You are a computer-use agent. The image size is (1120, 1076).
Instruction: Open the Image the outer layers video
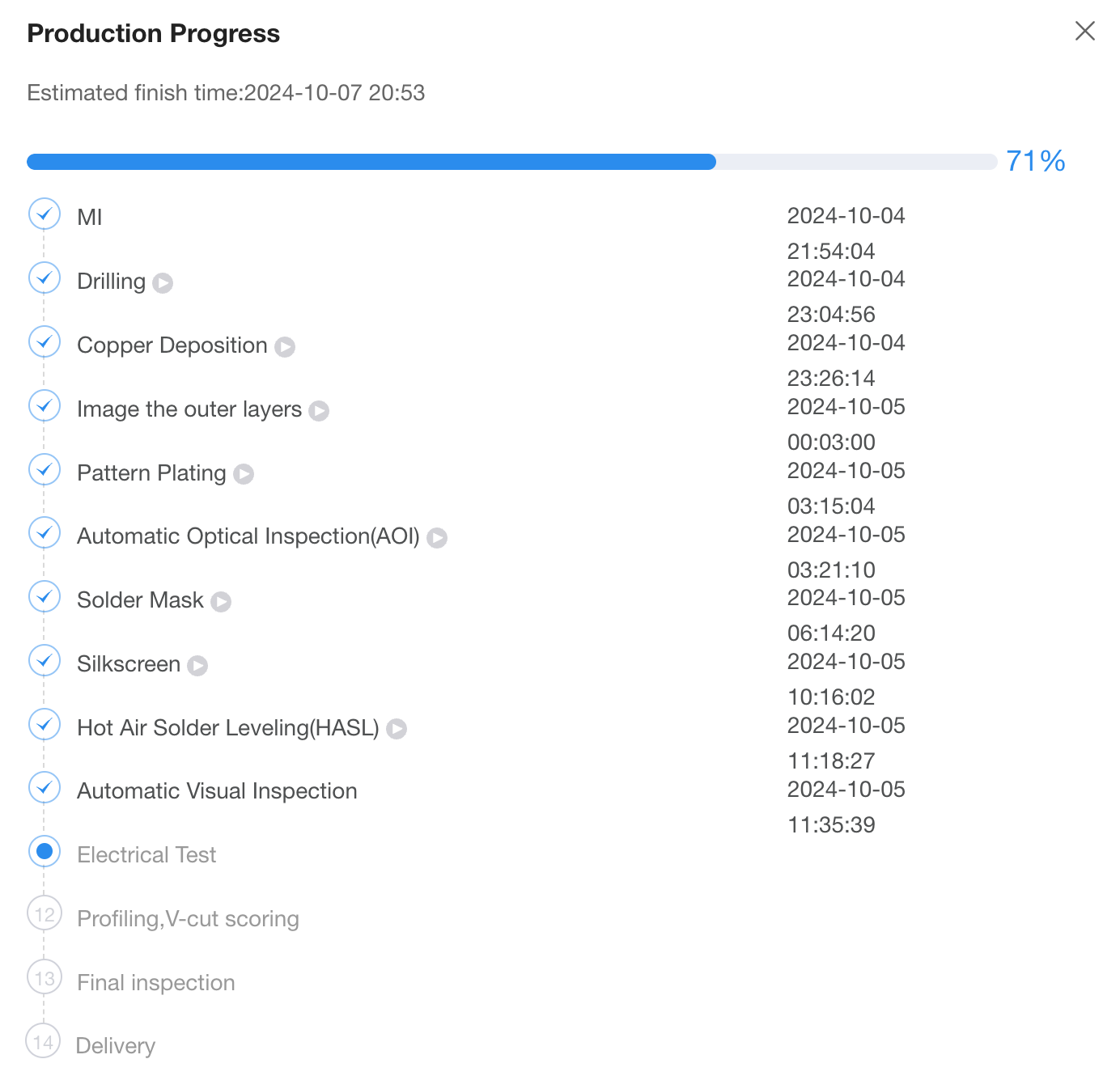pyautogui.click(x=320, y=411)
